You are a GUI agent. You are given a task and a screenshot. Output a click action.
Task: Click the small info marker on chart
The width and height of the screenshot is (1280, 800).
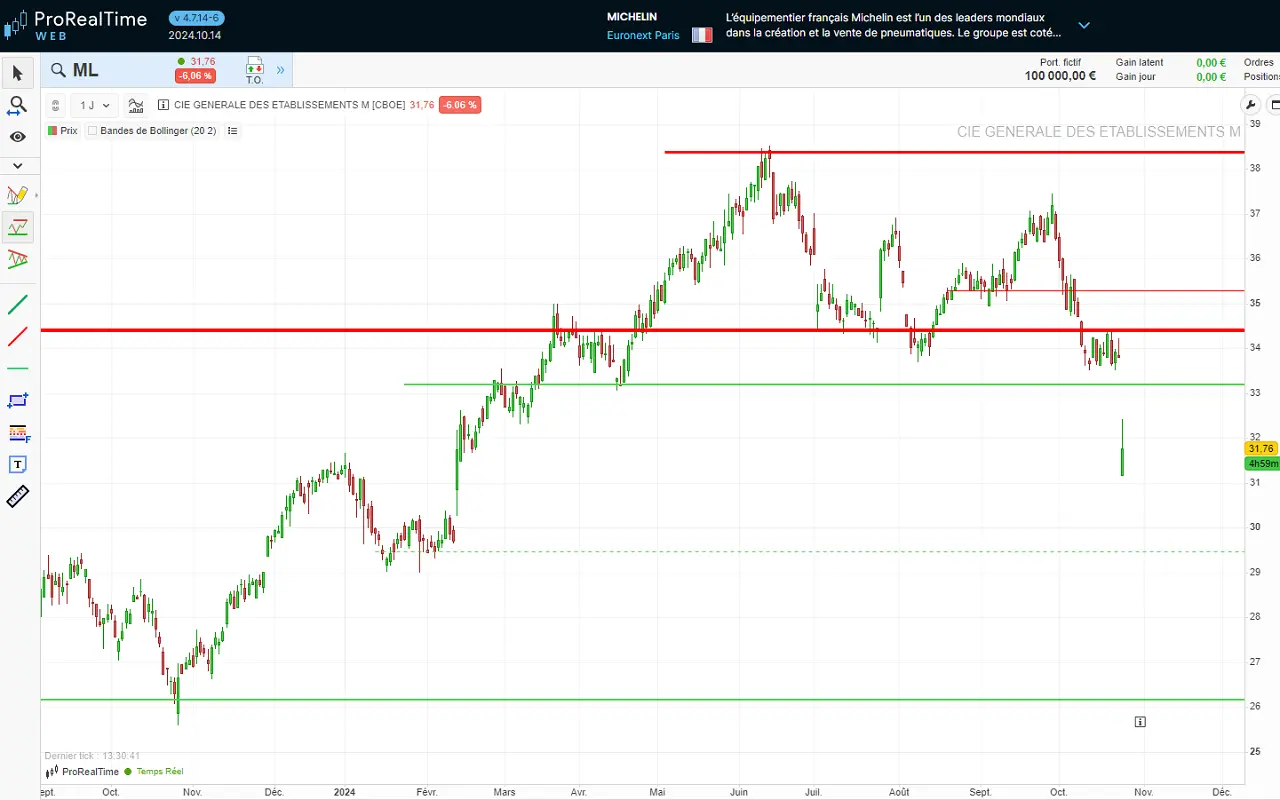[x=1140, y=721]
